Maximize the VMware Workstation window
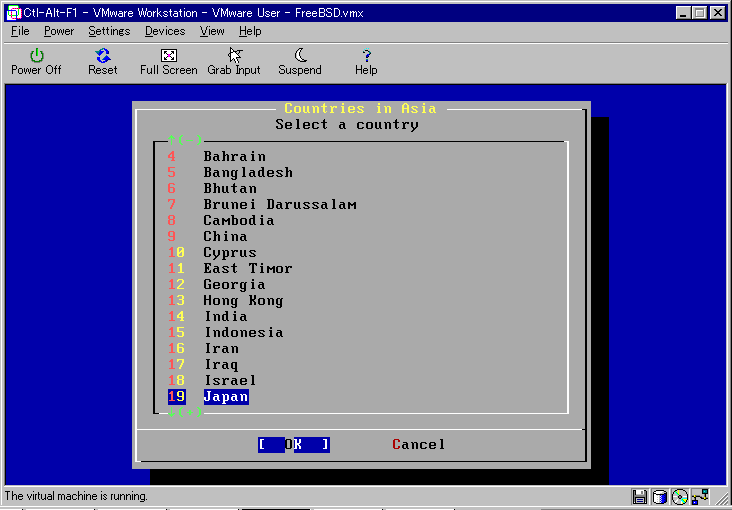Image resolution: width=732 pixels, height=510 pixels. tap(700, 13)
